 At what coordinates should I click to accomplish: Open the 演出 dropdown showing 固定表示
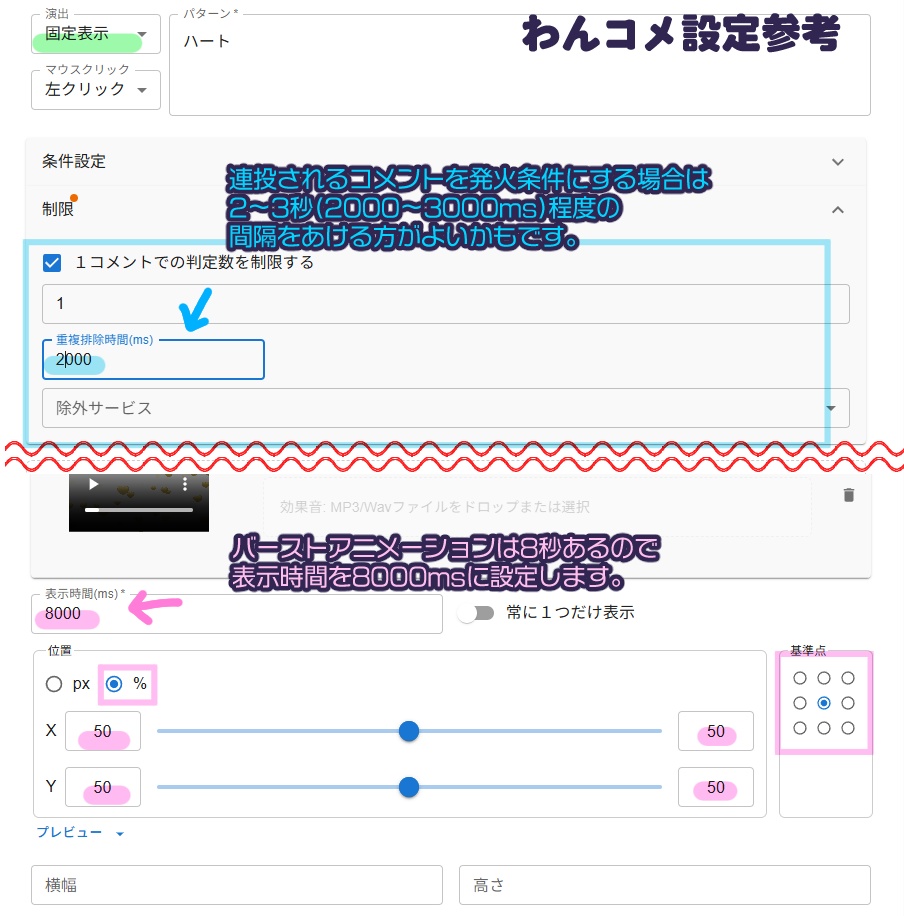[x=96, y=33]
